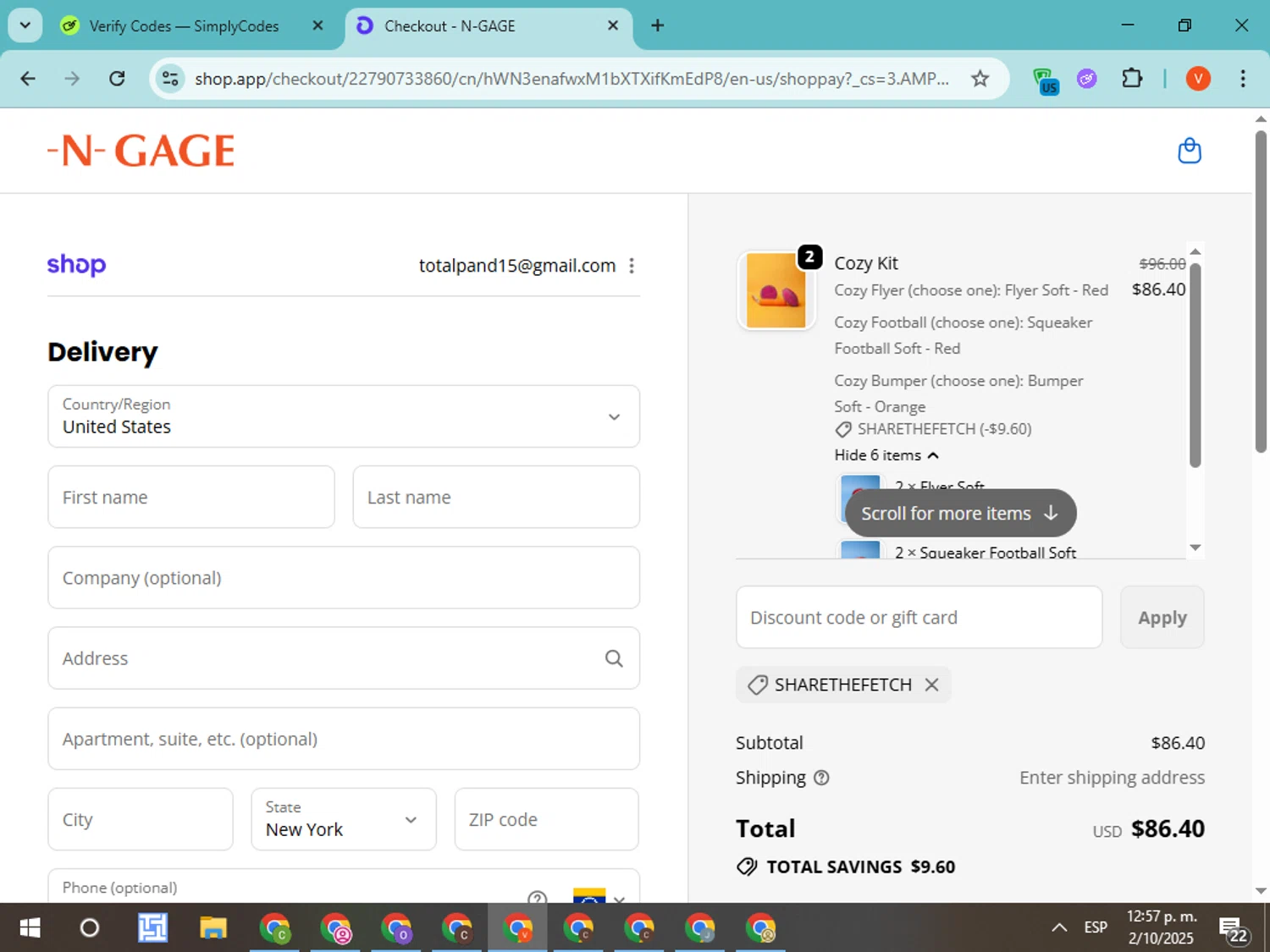This screenshot has height=952, width=1270.
Task: Click the Address search magnifier icon
Action: coord(614,658)
